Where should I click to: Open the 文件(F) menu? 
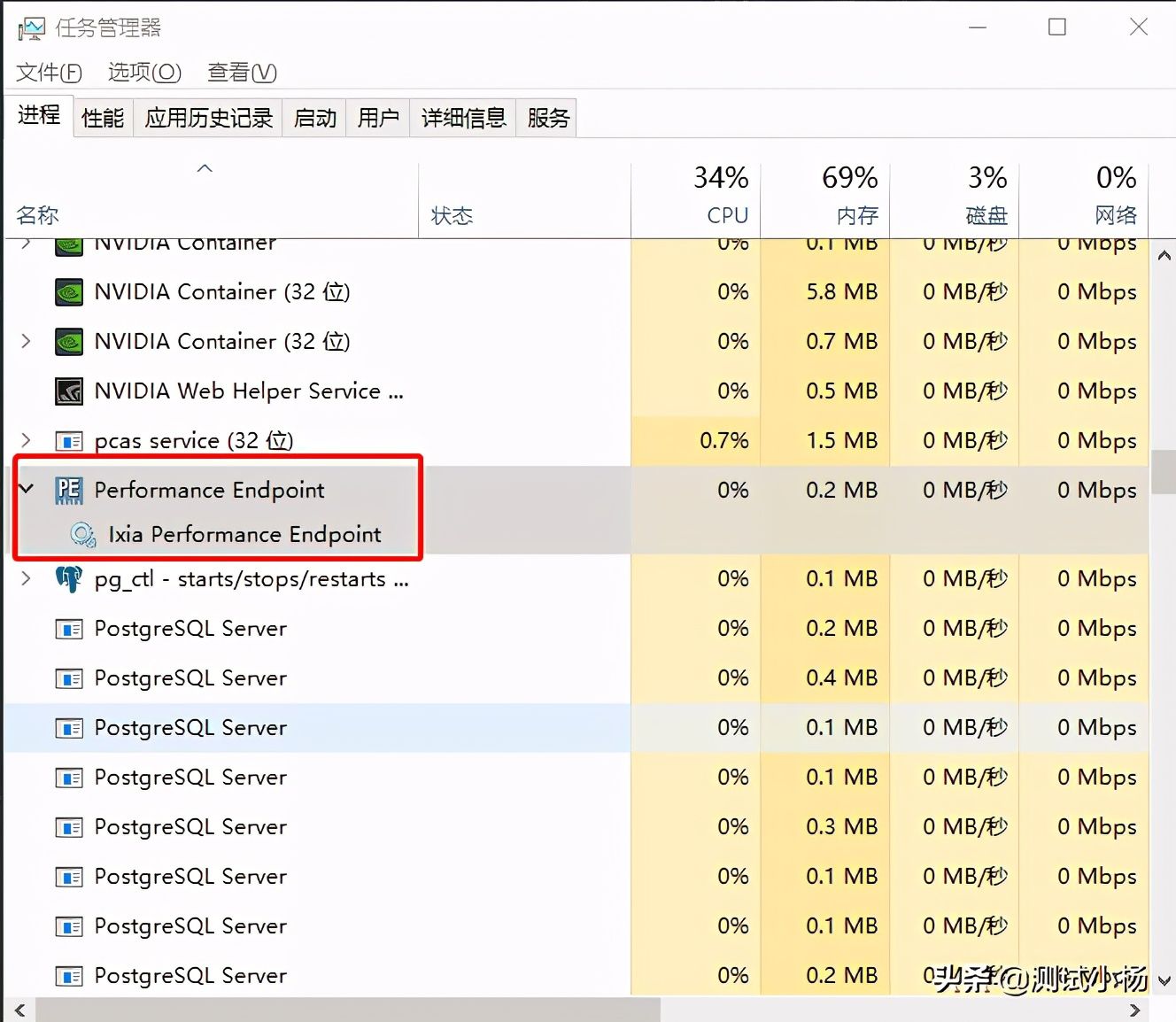[49, 73]
